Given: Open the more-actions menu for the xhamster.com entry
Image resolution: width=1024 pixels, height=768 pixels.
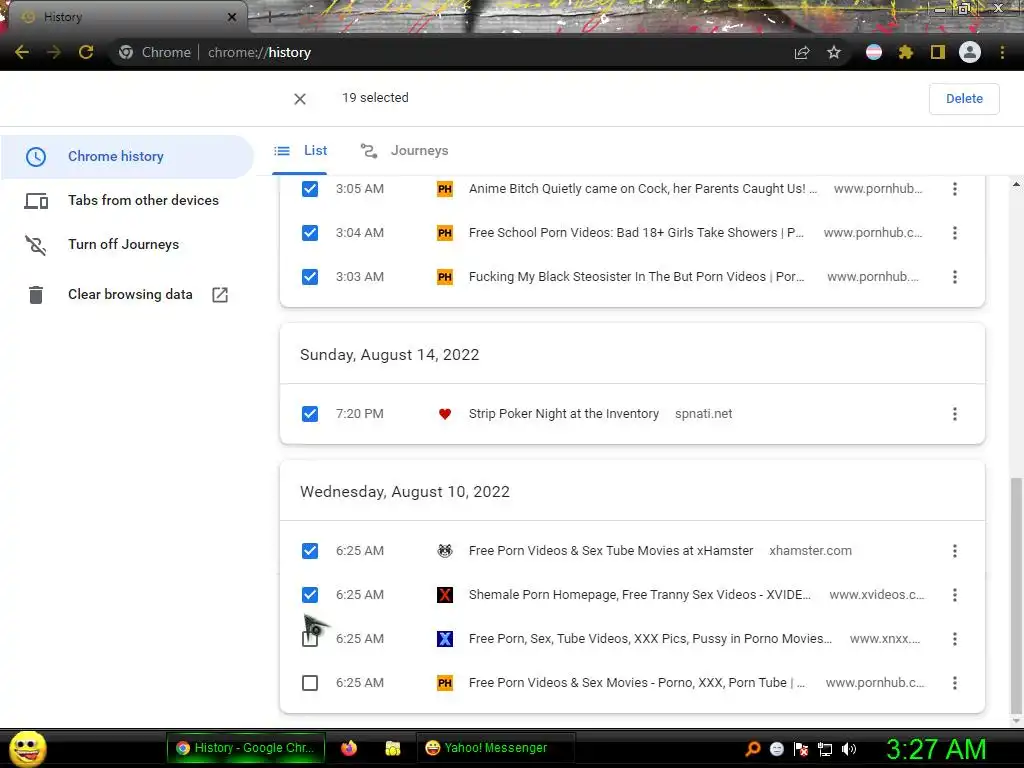Looking at the screenshot, I should 955,551.
